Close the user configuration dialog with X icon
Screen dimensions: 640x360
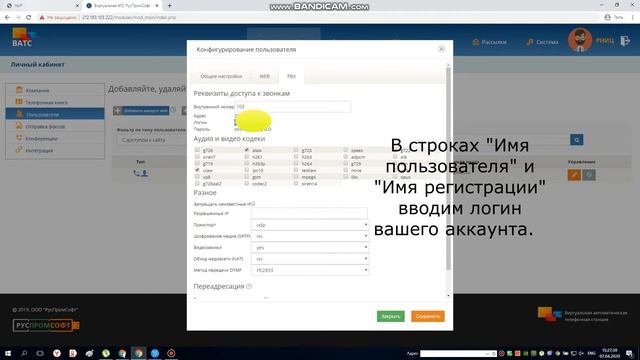point(441,49)
